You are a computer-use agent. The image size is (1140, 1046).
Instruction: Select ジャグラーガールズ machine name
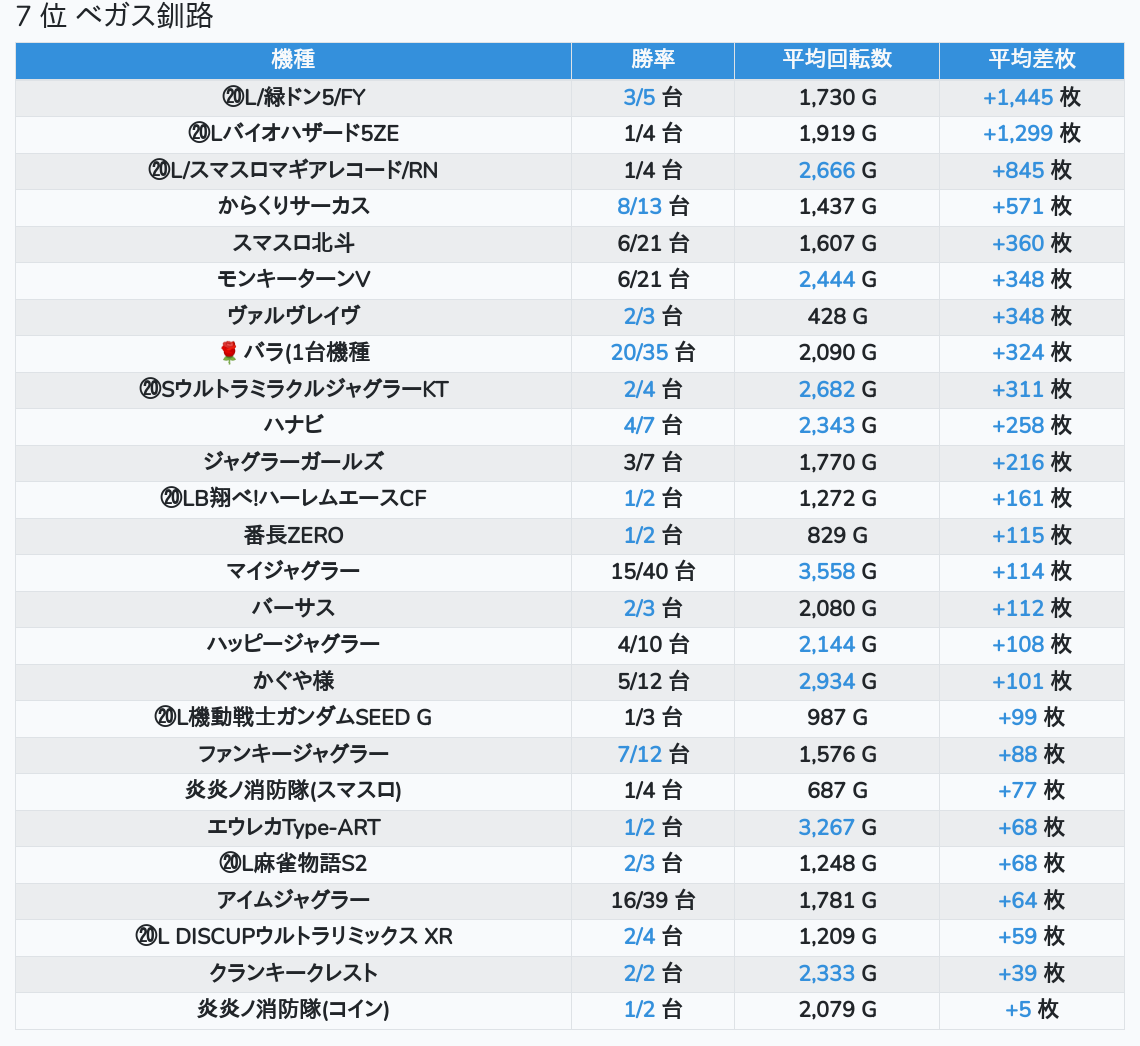click(x=293, y=462)
